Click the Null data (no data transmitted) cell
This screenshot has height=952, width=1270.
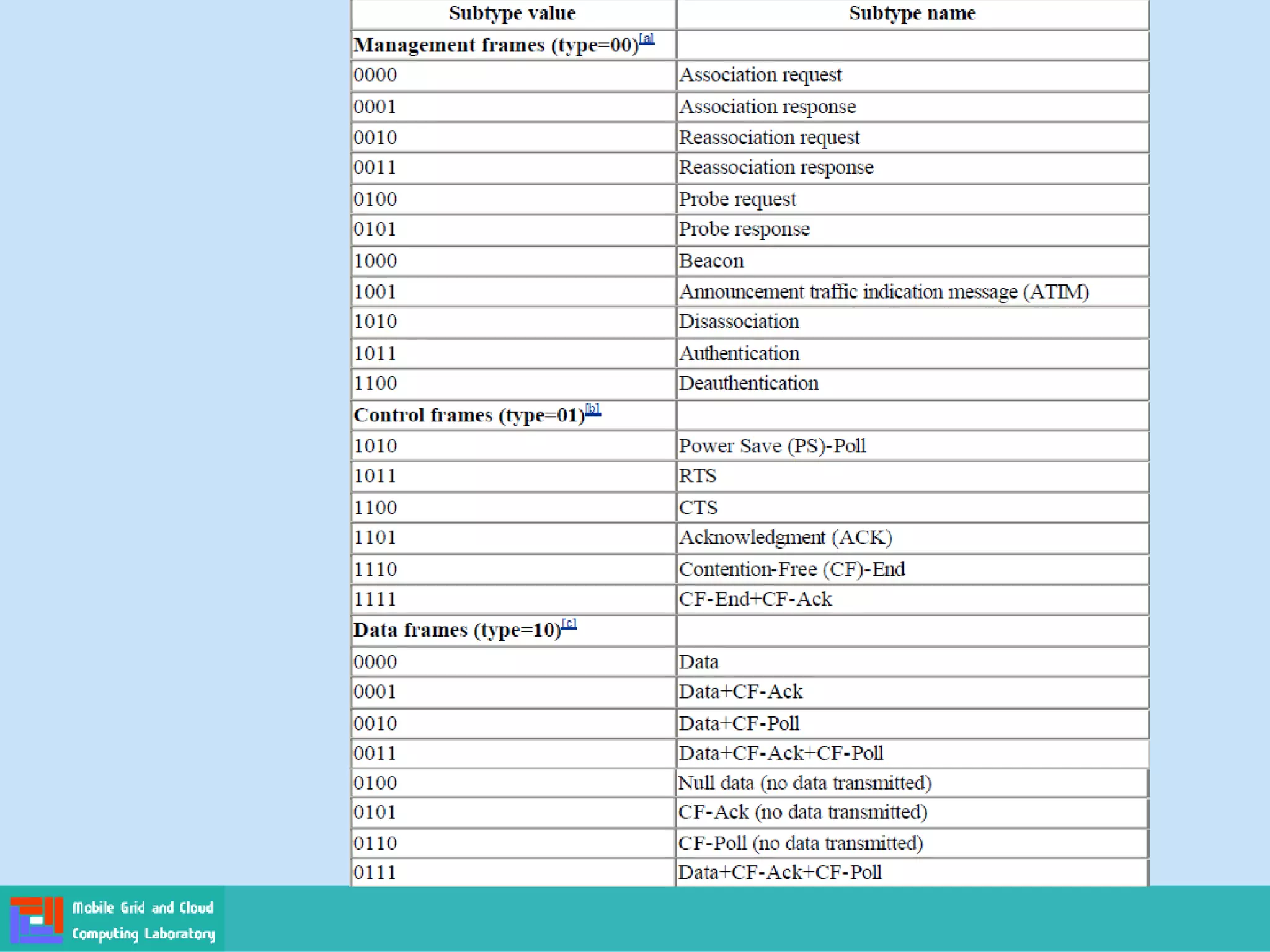tap(804, 783)
